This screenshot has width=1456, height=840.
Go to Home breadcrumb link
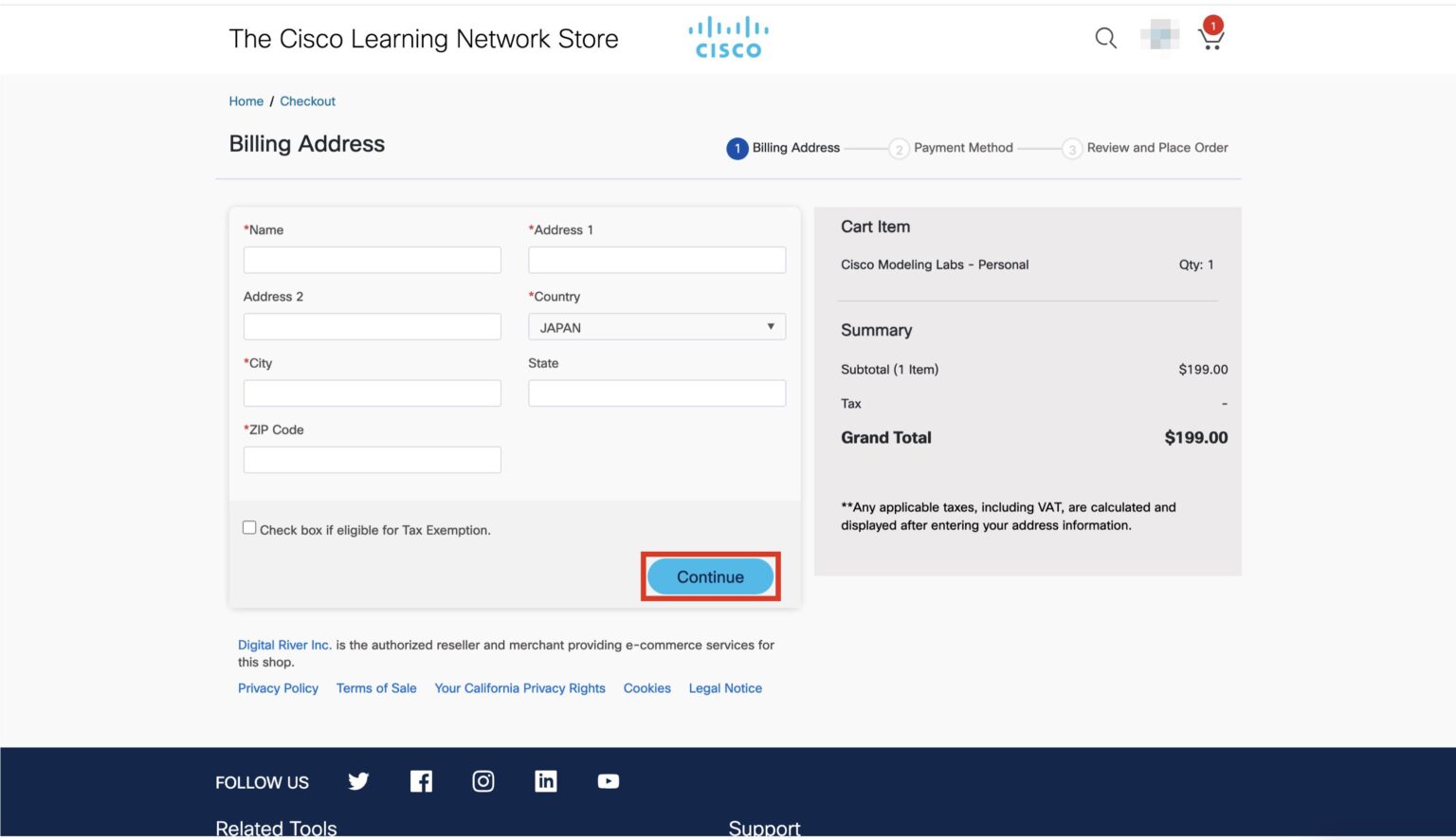pyautogui.click(x=246, y=101)
